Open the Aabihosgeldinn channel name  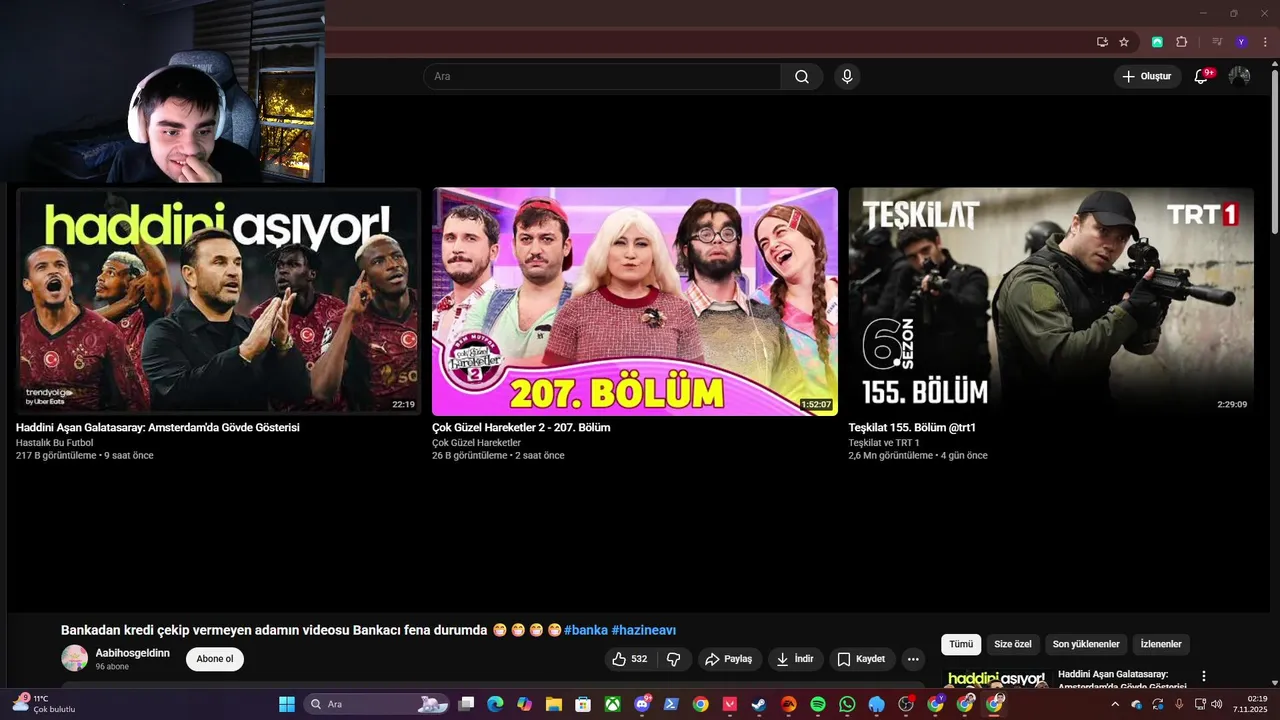coord(133,653)
